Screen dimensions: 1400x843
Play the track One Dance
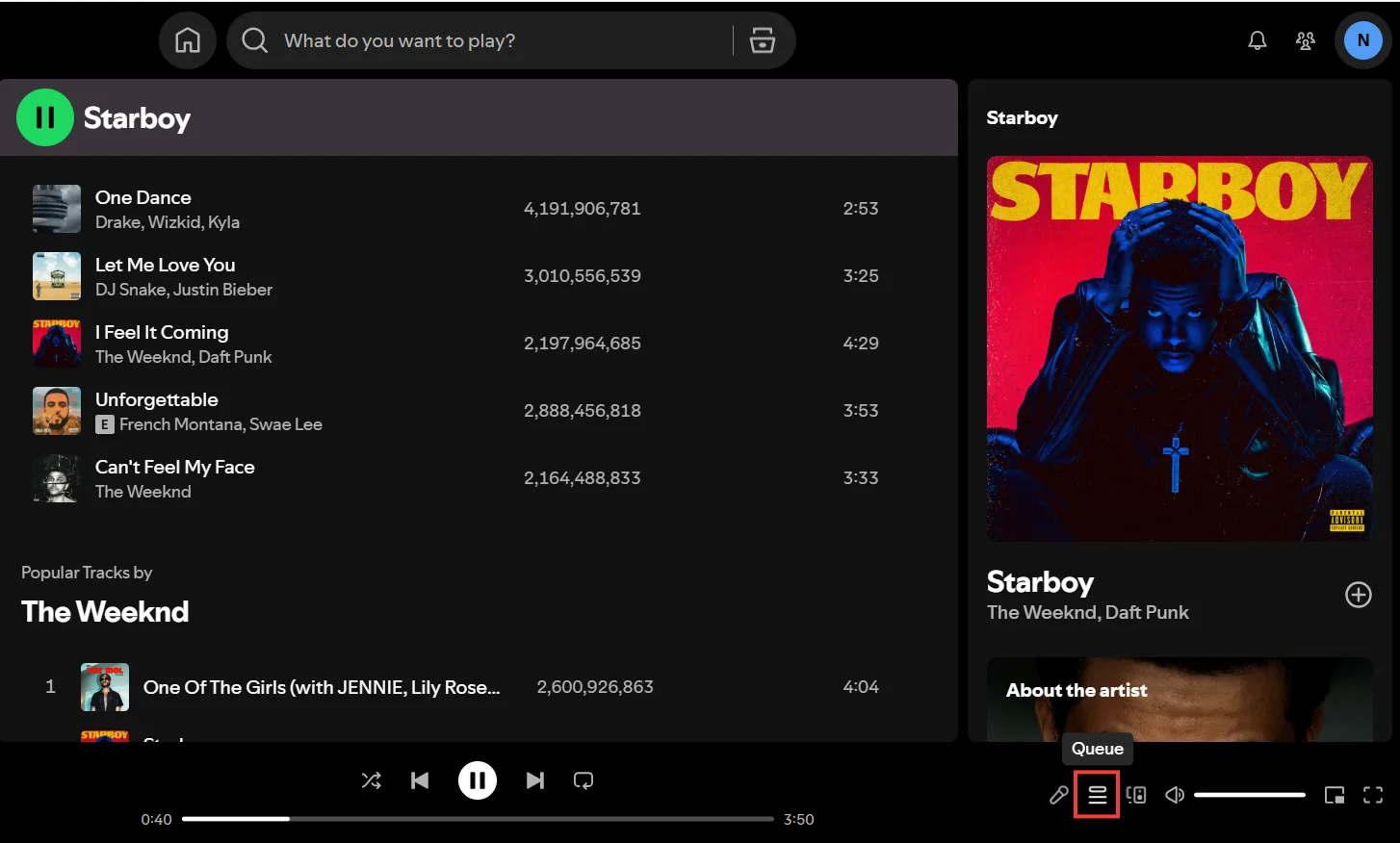pos(143,197)
